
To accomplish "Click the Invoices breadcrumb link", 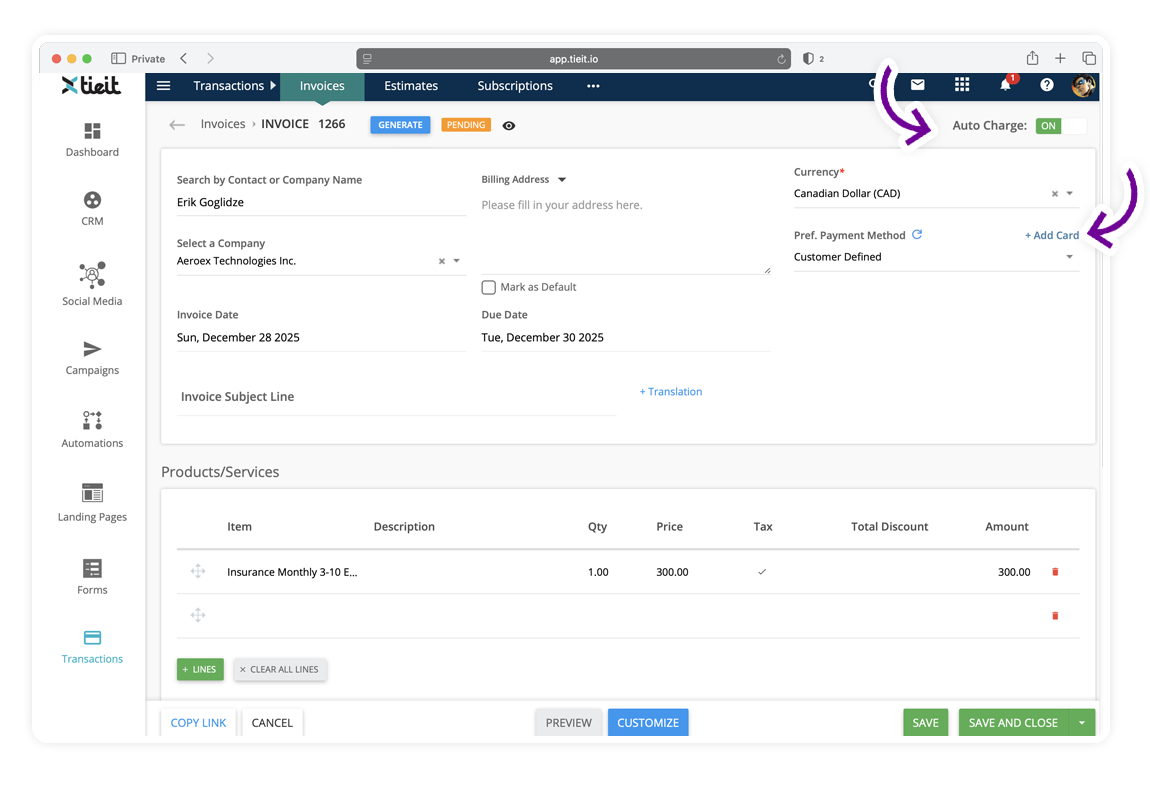I will [223, 124].
